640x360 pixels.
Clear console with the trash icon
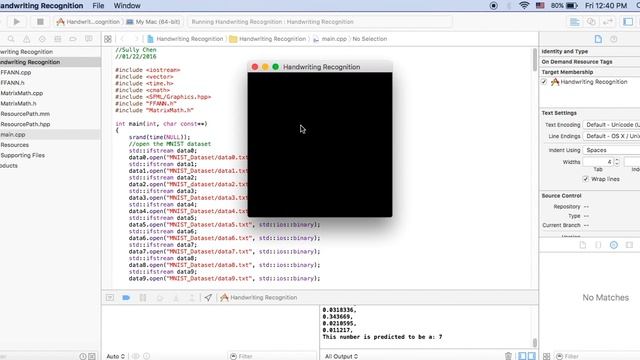[508, 356]
